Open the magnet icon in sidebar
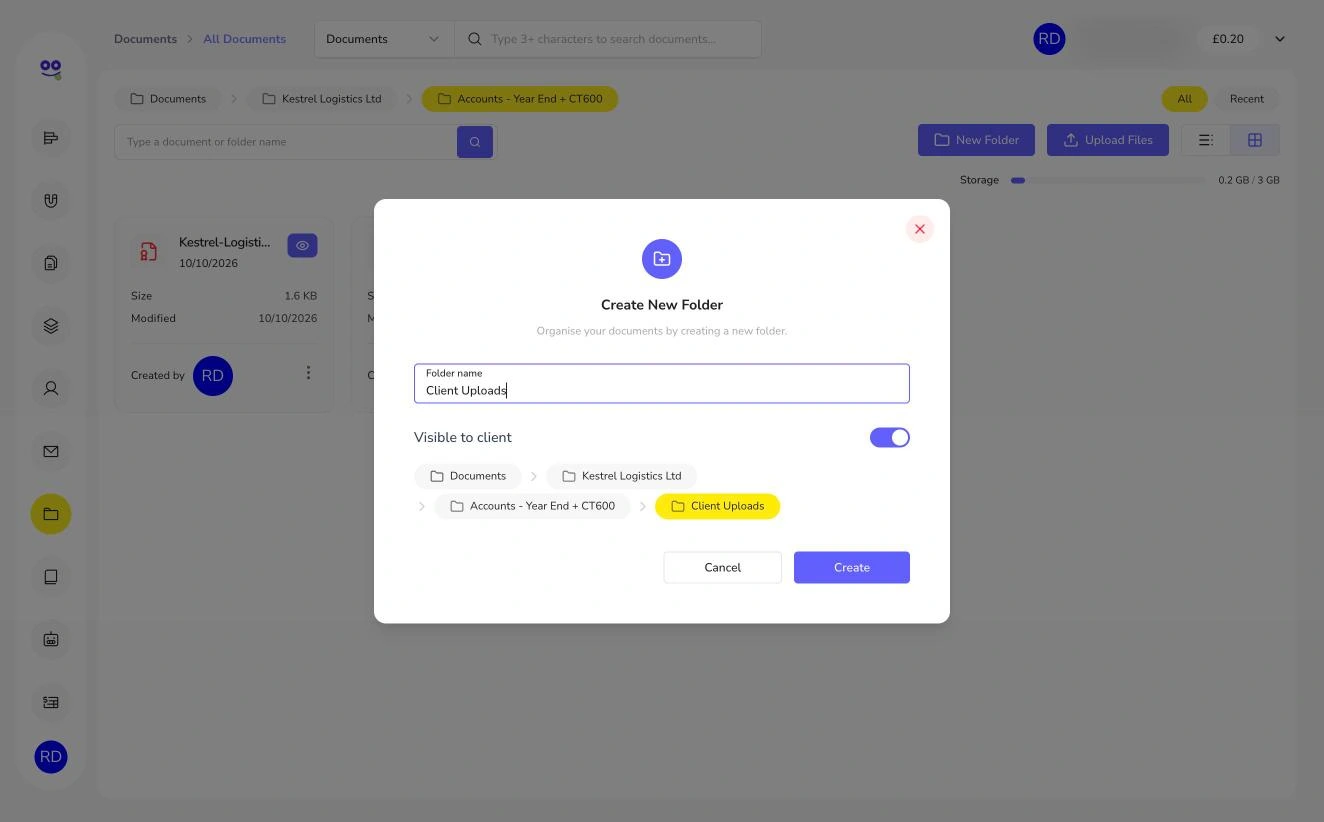 (51, 200)
